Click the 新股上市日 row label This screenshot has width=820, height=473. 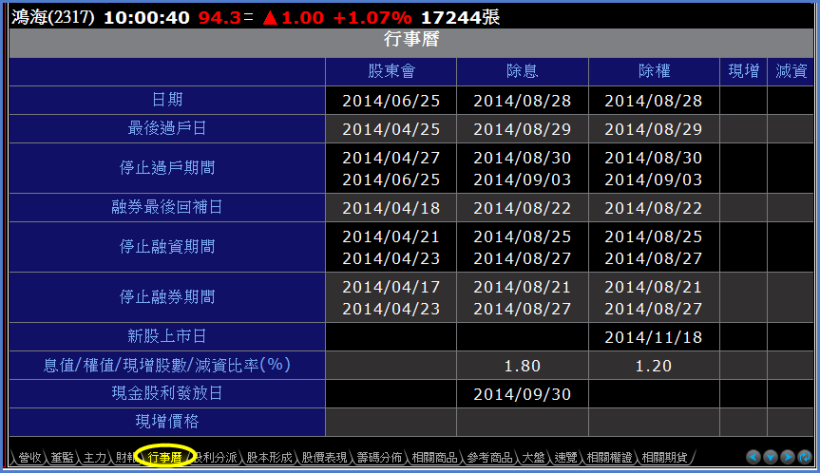pos(167,336)
